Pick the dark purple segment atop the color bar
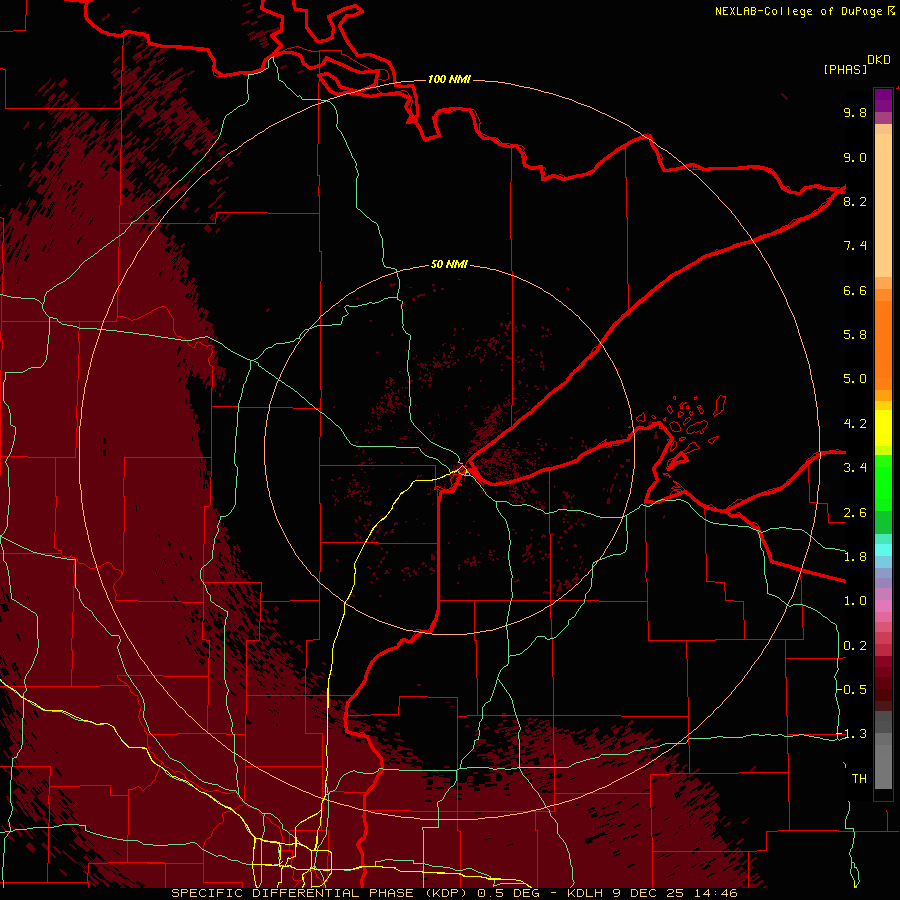The width and height of the screenshot is (900, 900). (883, 100)
